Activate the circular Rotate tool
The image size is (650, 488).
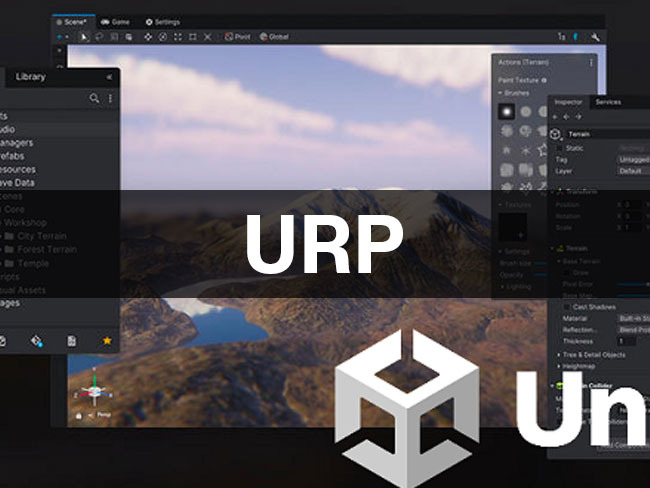click(163, 37)
